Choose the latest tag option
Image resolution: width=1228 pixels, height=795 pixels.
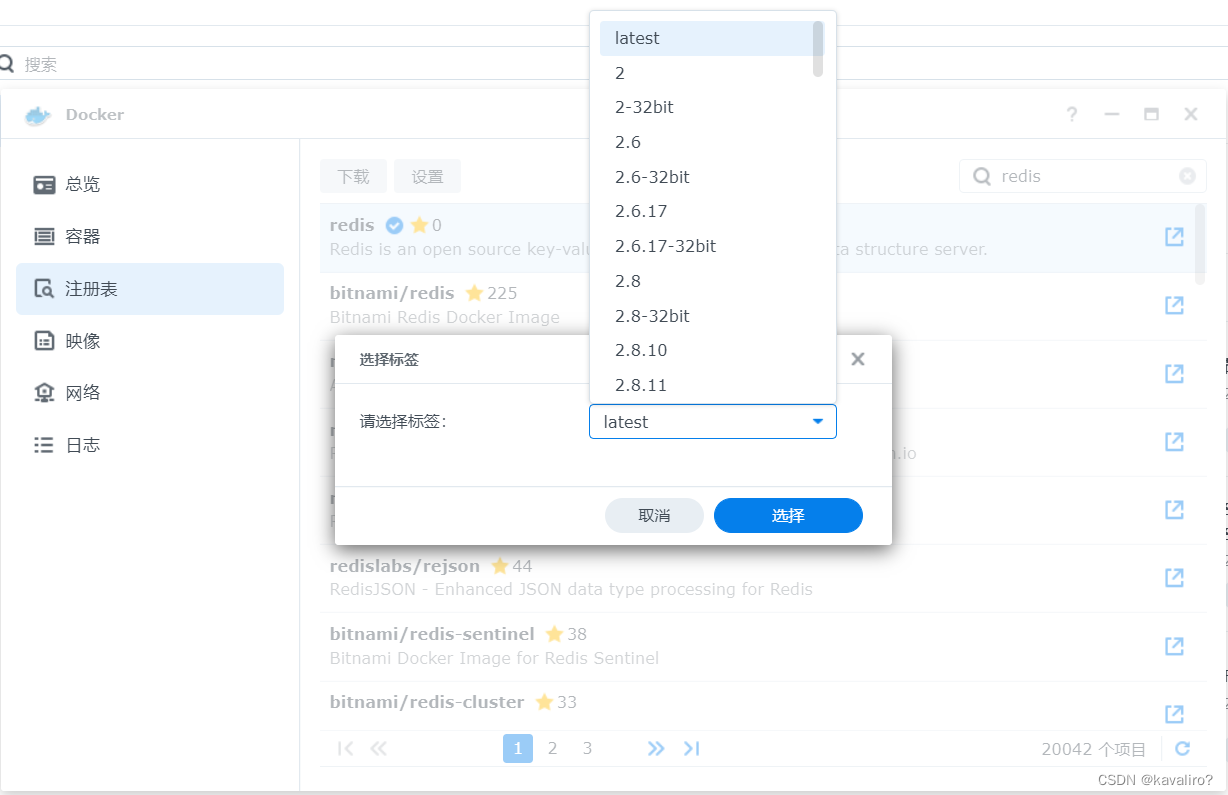click(706, 38)
